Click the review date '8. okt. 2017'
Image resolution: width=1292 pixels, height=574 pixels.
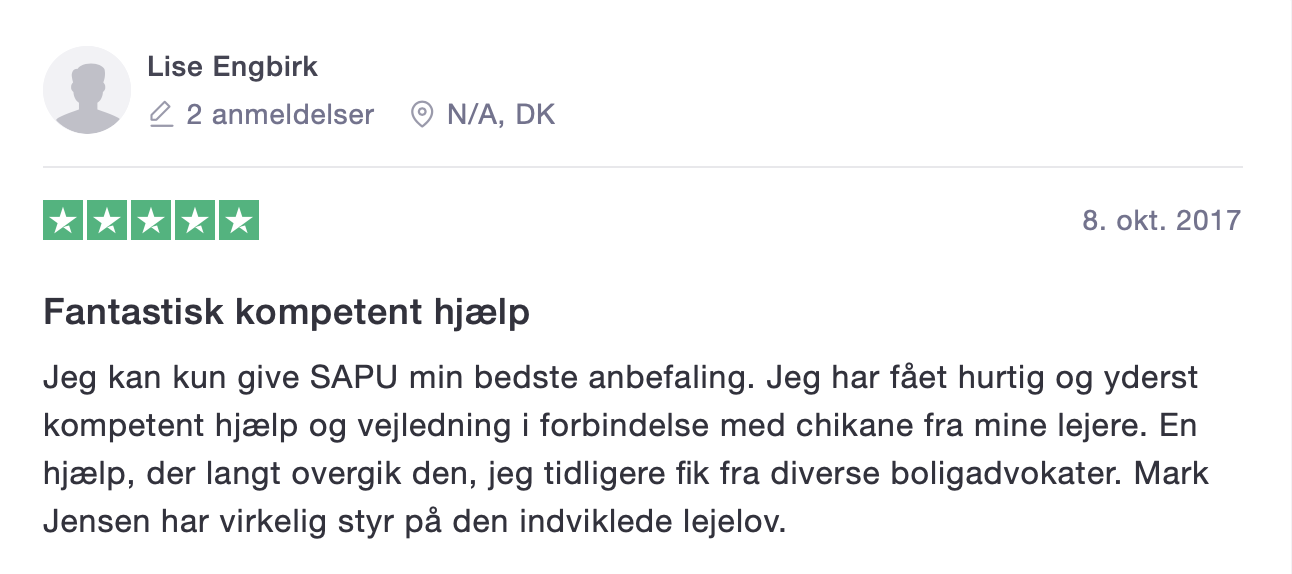pyautogui.click(x=1161, y=220)
